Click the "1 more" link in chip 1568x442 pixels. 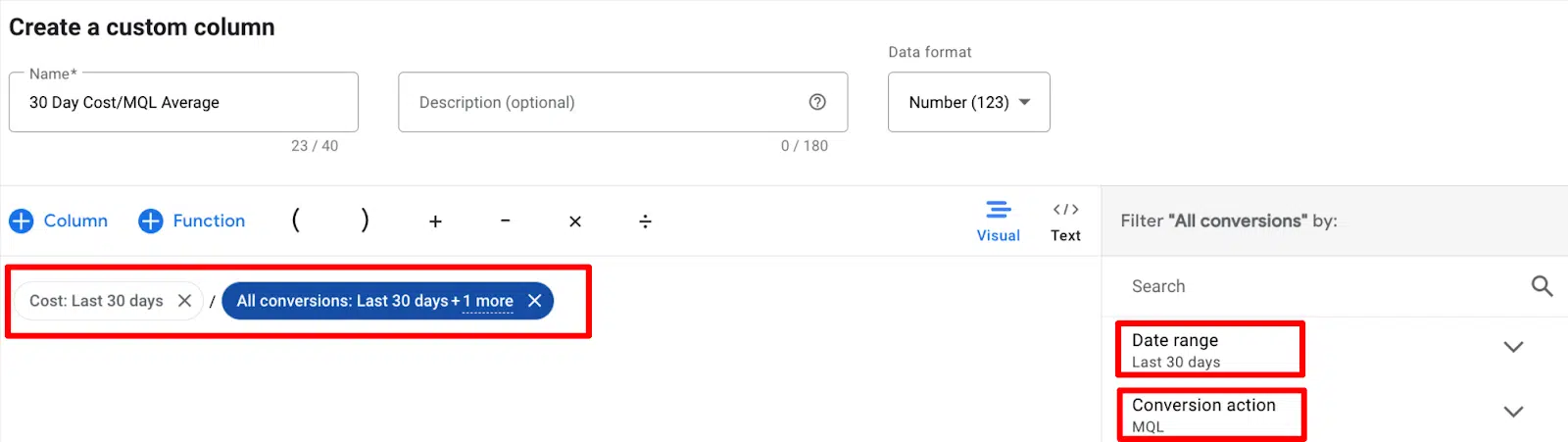[x=488, y=302]
